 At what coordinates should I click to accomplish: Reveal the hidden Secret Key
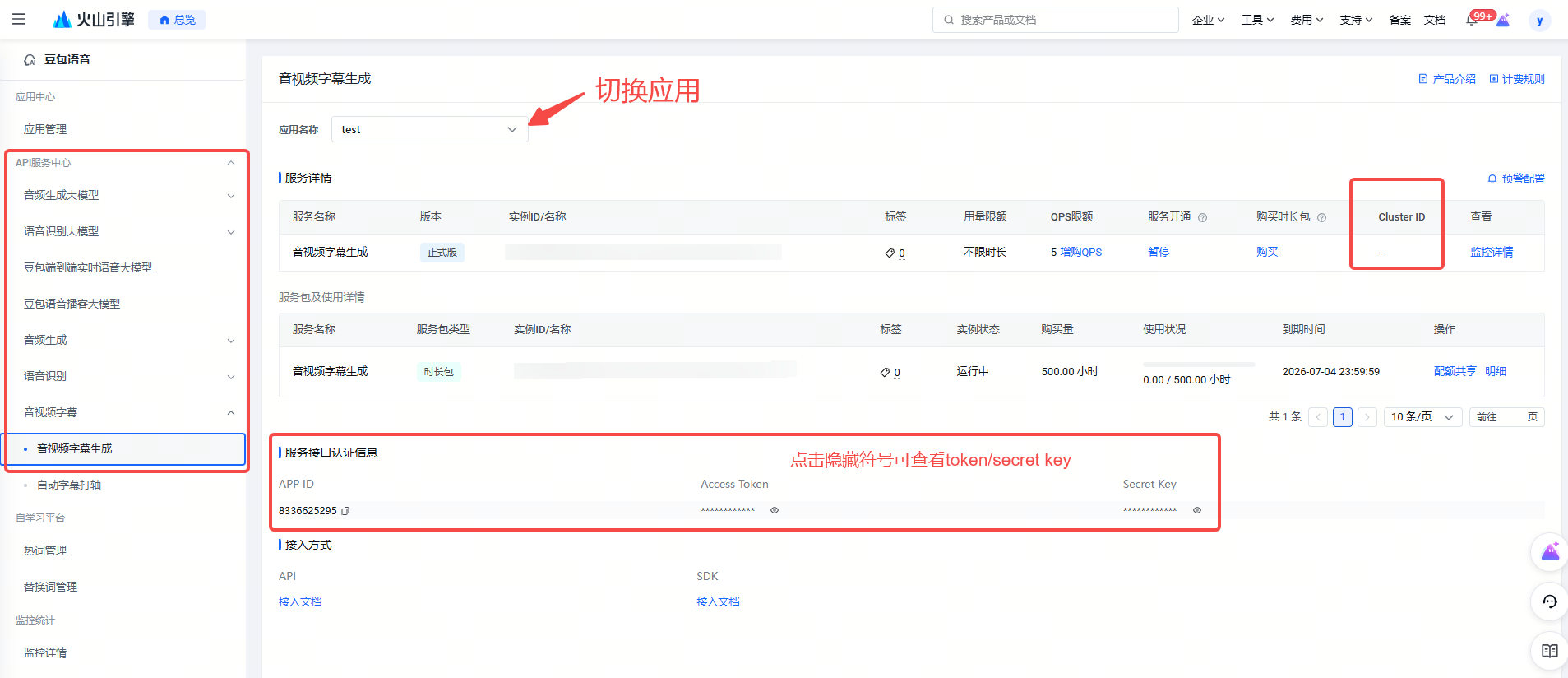pyautogui.click(x=1197, y=510)
